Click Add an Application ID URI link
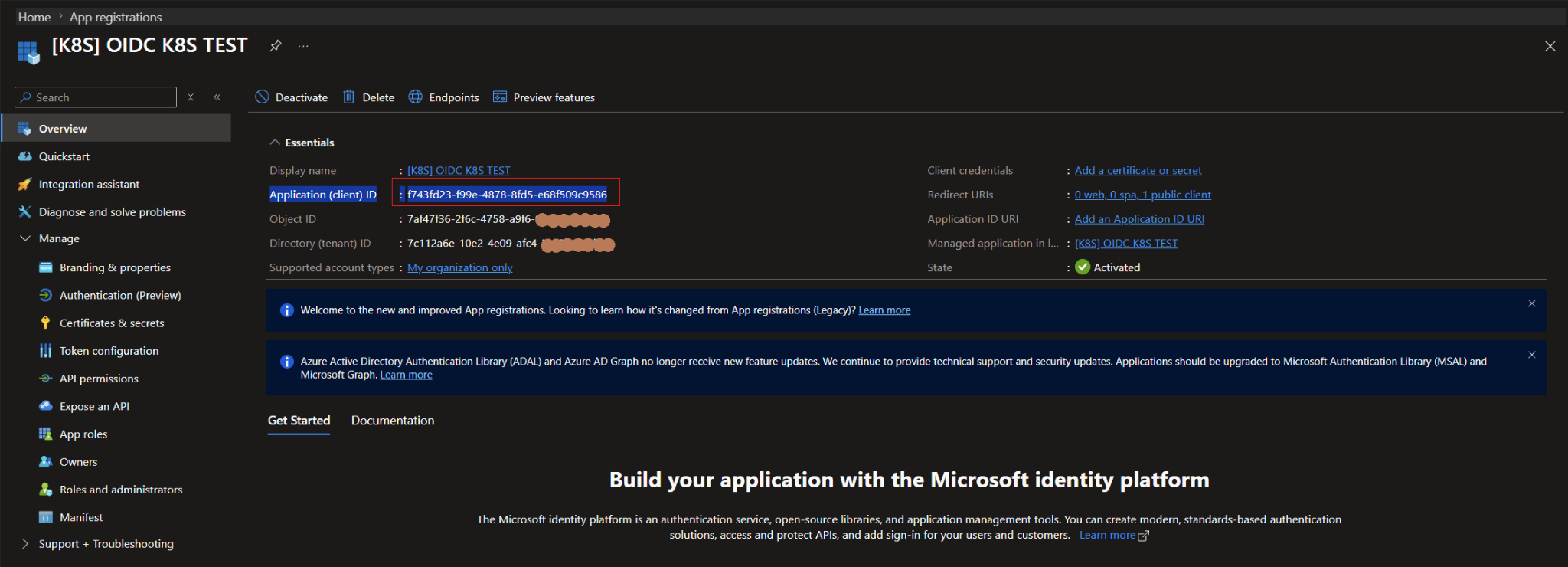Image resolution: width=1568 pixels, height=567 pixels. tap(1139, 219)
